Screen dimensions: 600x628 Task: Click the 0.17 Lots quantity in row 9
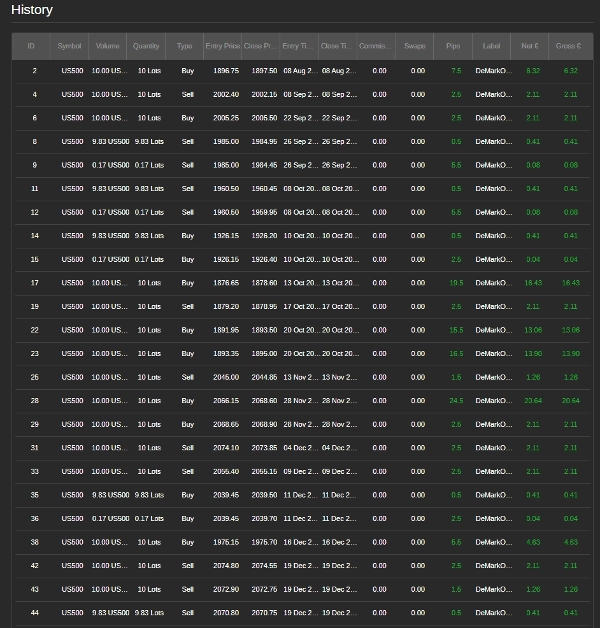pyautogui.click(x=149, y=165)
